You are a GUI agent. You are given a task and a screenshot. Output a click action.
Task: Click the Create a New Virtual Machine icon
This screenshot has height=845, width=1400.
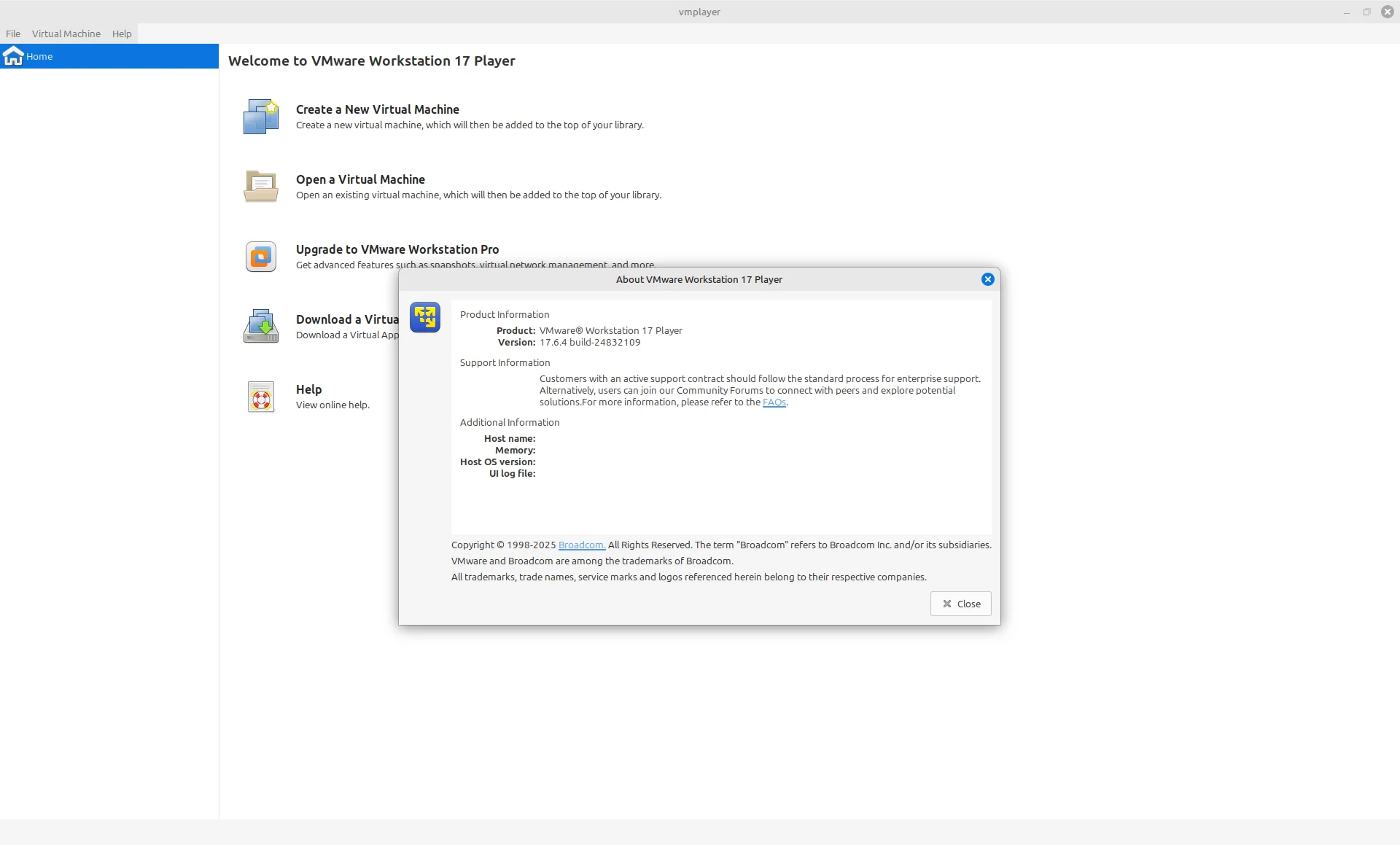(x=260, y=117)
